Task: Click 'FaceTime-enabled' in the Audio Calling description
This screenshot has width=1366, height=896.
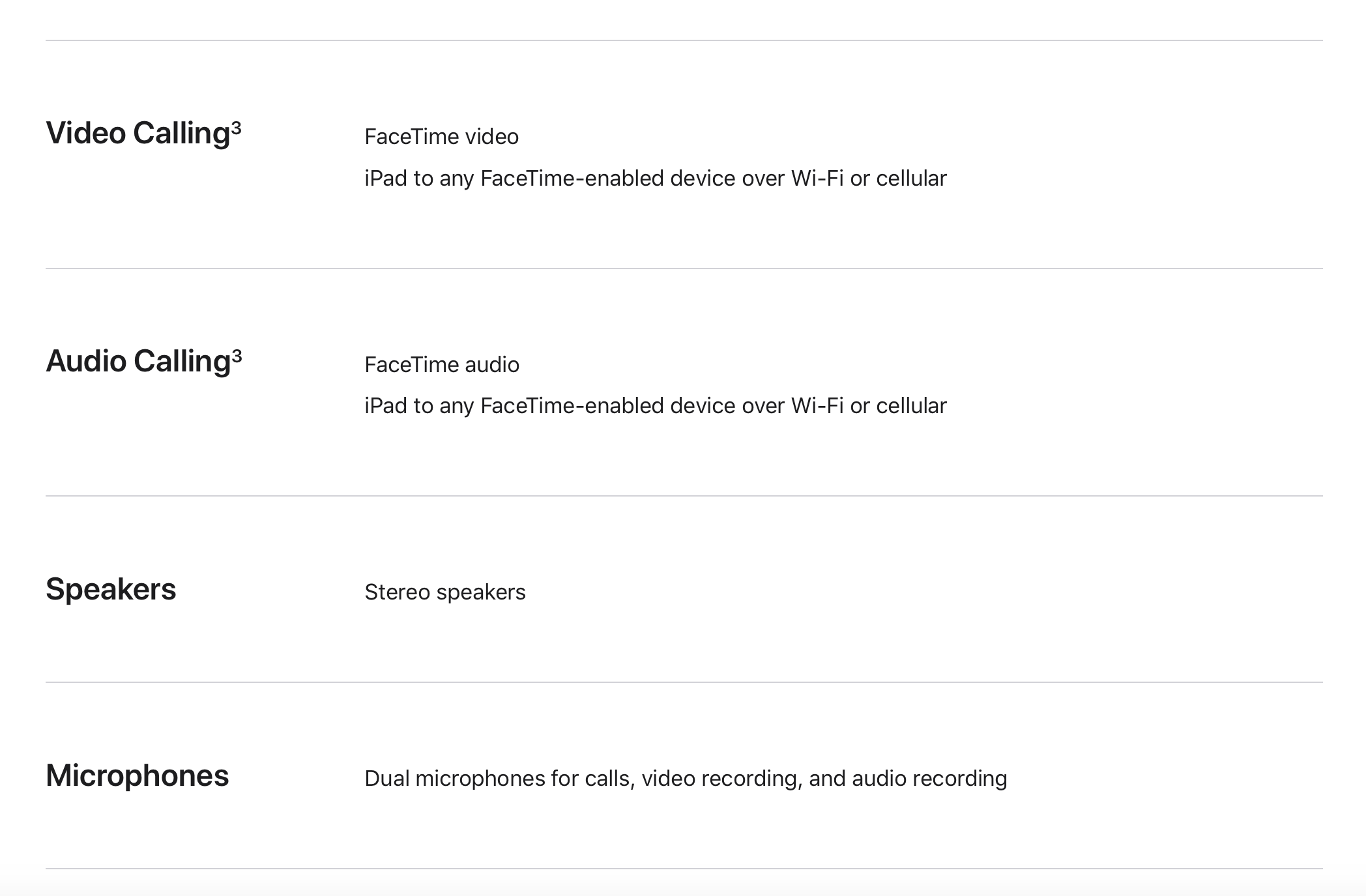Action: [572, 406]
